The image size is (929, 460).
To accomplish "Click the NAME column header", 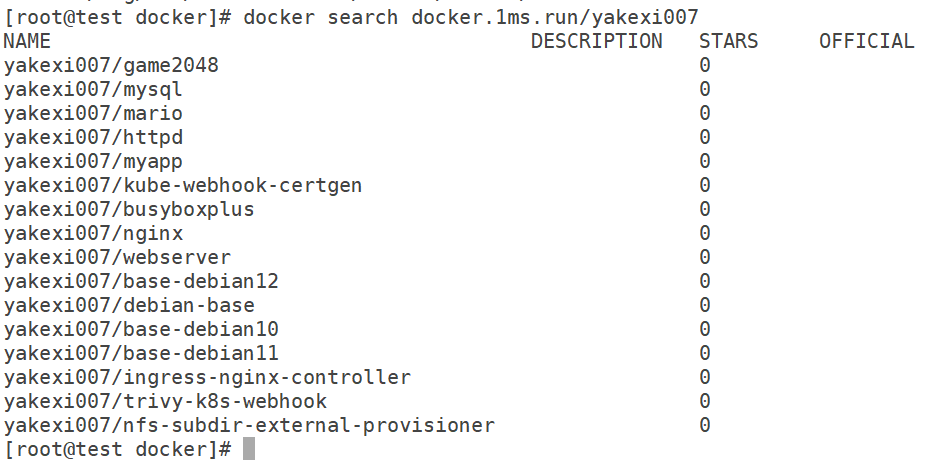I will click(x=27, y=41).
